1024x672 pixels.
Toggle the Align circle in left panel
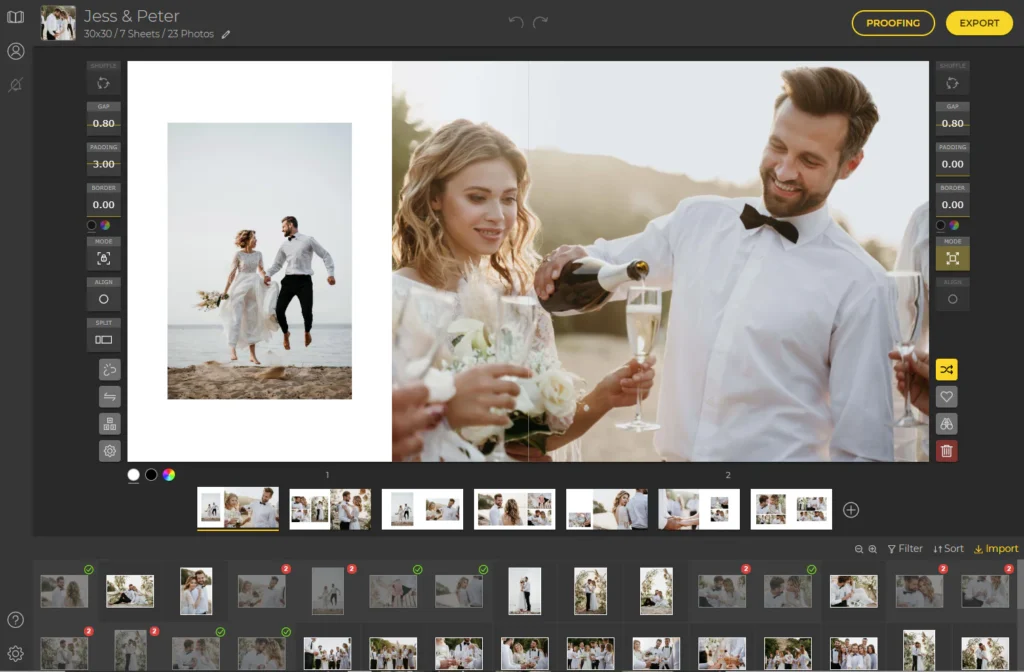[x=103, y=299]
